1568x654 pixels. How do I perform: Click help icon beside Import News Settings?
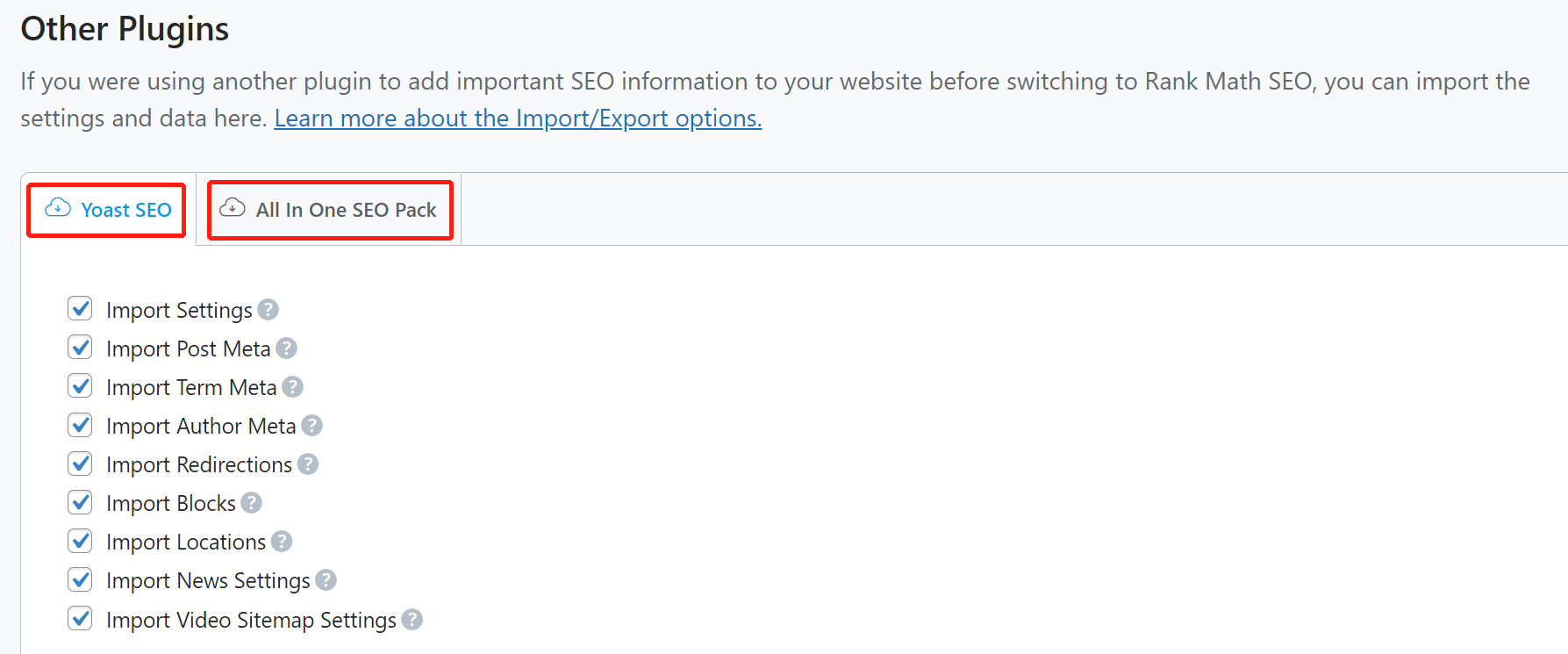pyautogui.click(x=326, y=580)
